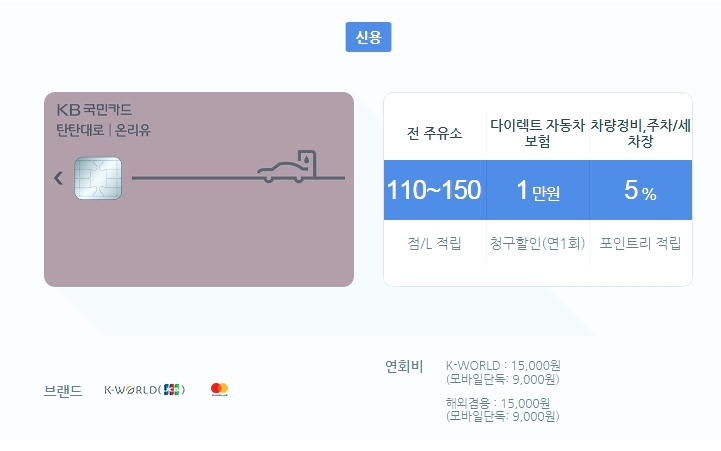Select the 차량정비,주차/세차장 benefit header
The width and height of the screenshot is (721, 451).
tap(641, 133)
